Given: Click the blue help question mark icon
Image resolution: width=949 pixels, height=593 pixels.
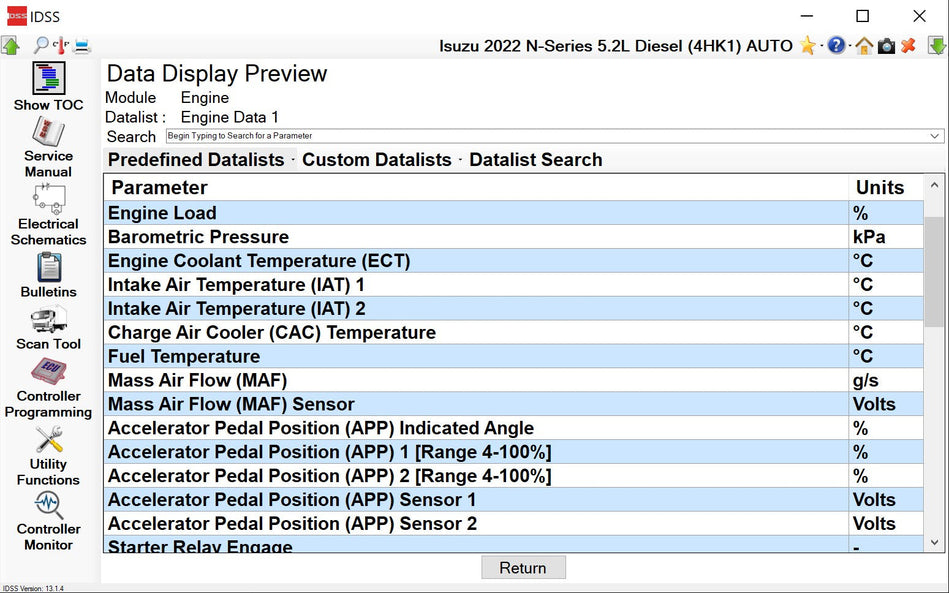Looking at the screenshot, I should 837,46.
